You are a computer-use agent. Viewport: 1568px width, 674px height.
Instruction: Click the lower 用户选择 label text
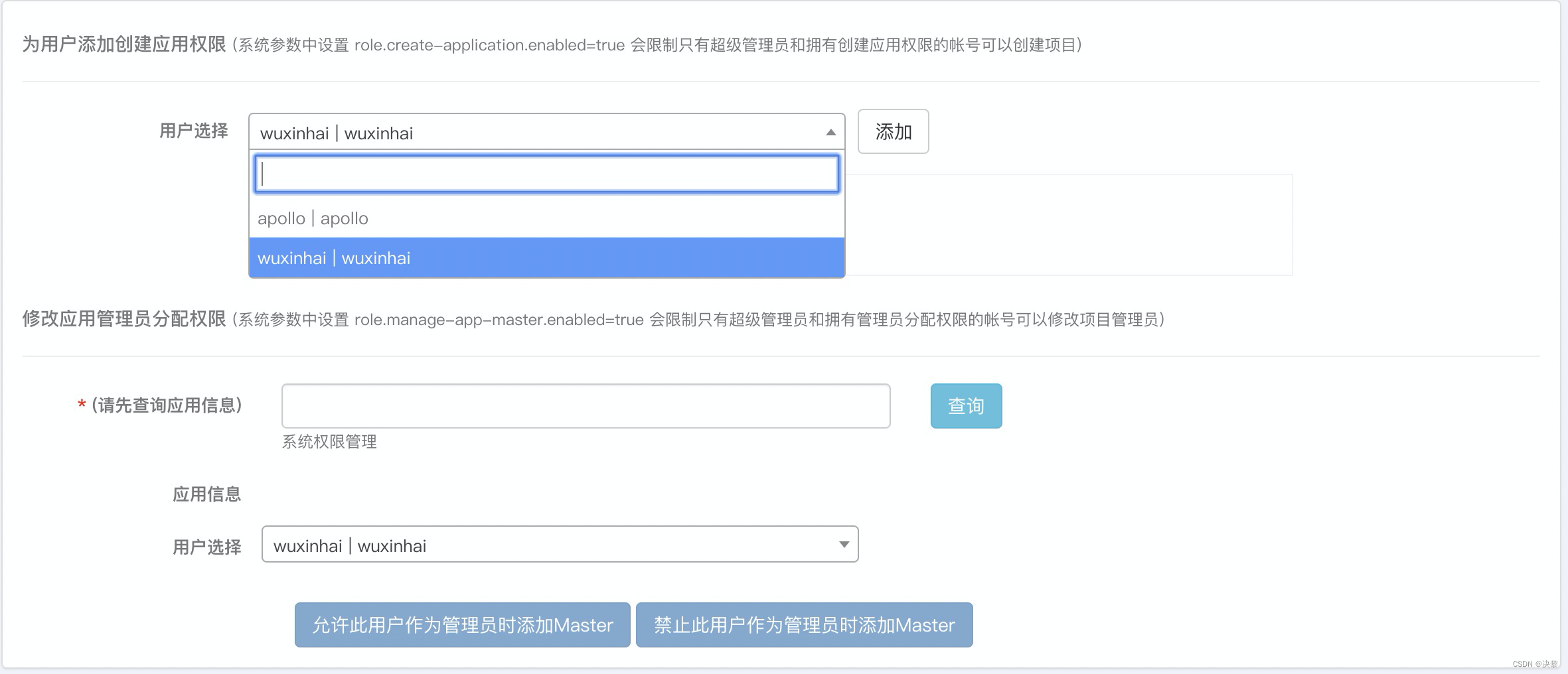(206, 545)
